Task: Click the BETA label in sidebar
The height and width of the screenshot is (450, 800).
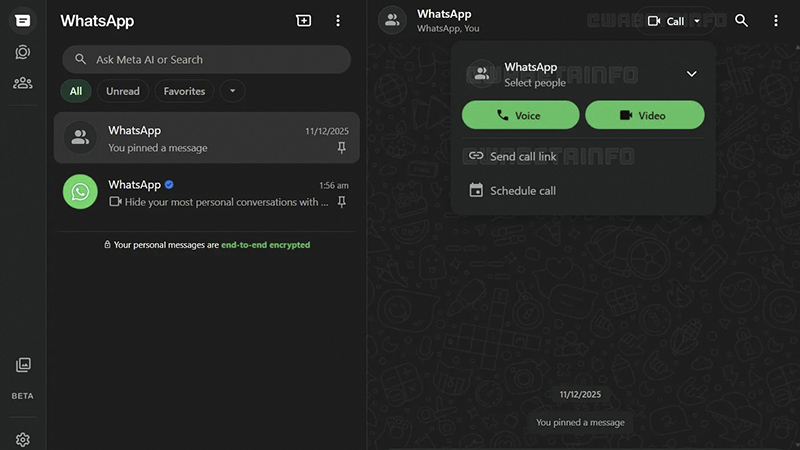Action: [x=22, y=396]
